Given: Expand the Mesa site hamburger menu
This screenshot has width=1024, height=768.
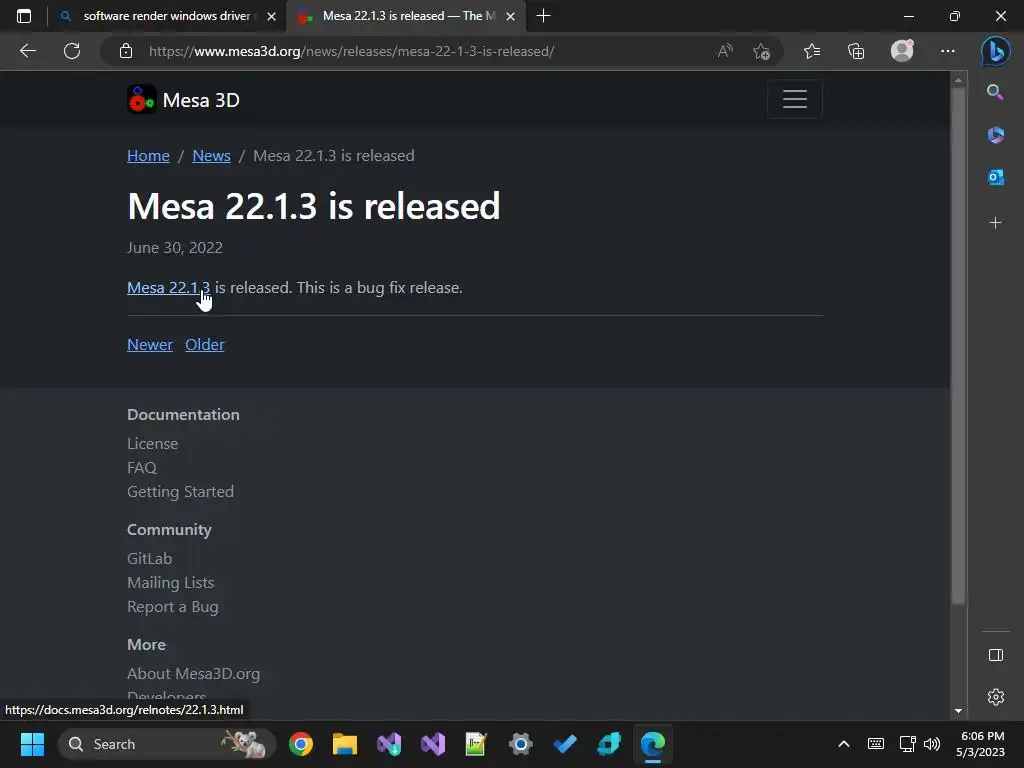Looking at the screenshot, I should coord(794,99).
